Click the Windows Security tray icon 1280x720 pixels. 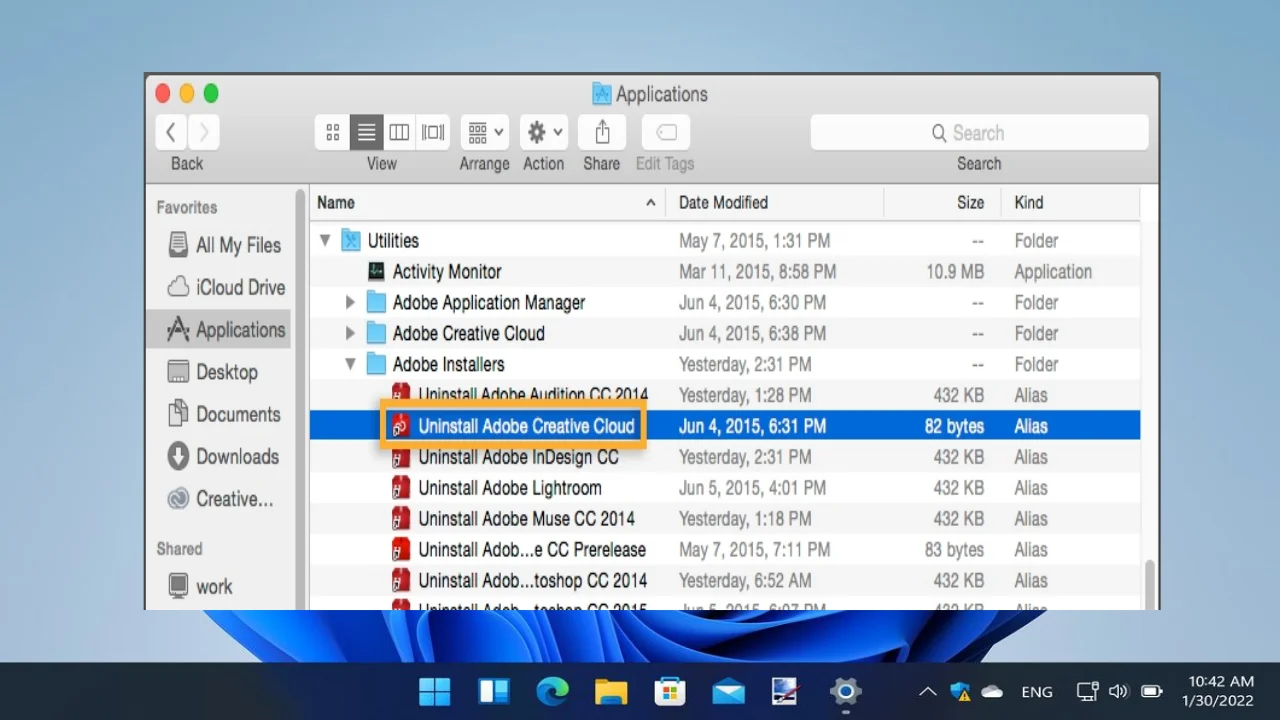click(x=961, y=691)
